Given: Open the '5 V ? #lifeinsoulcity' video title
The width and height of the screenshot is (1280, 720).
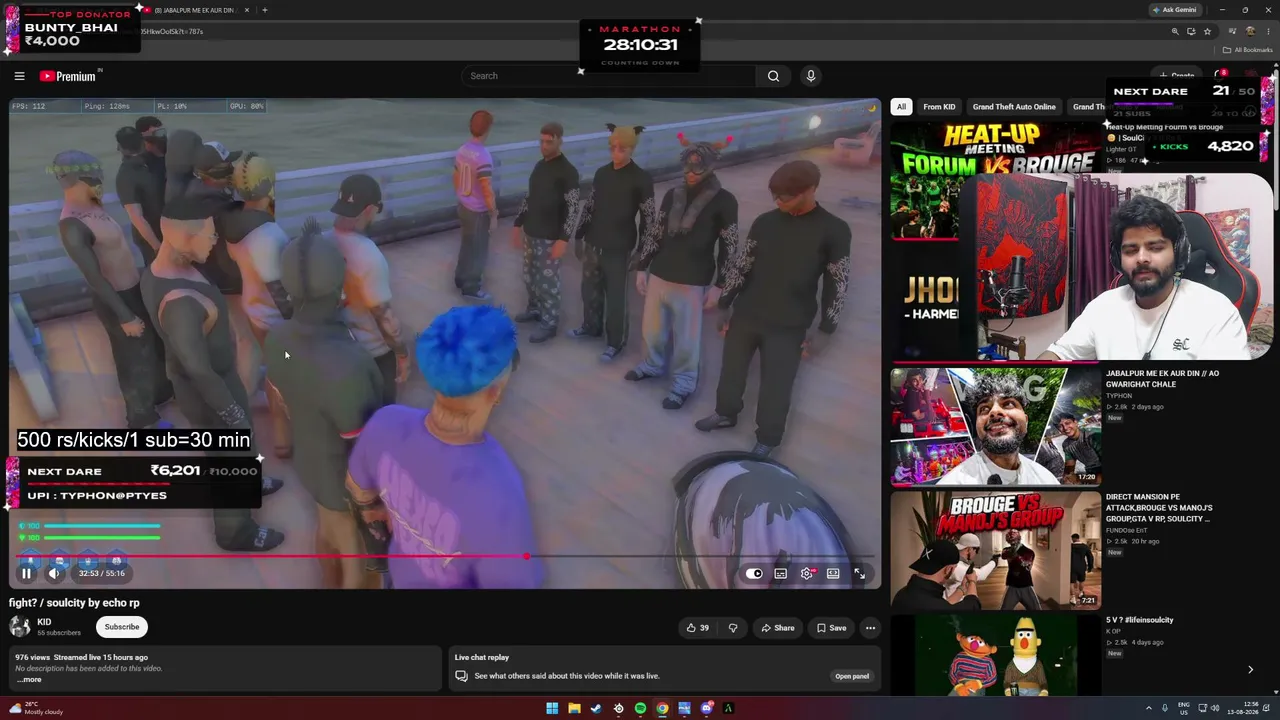Looking at the screenshot, I should click(x=1140, y=620).
